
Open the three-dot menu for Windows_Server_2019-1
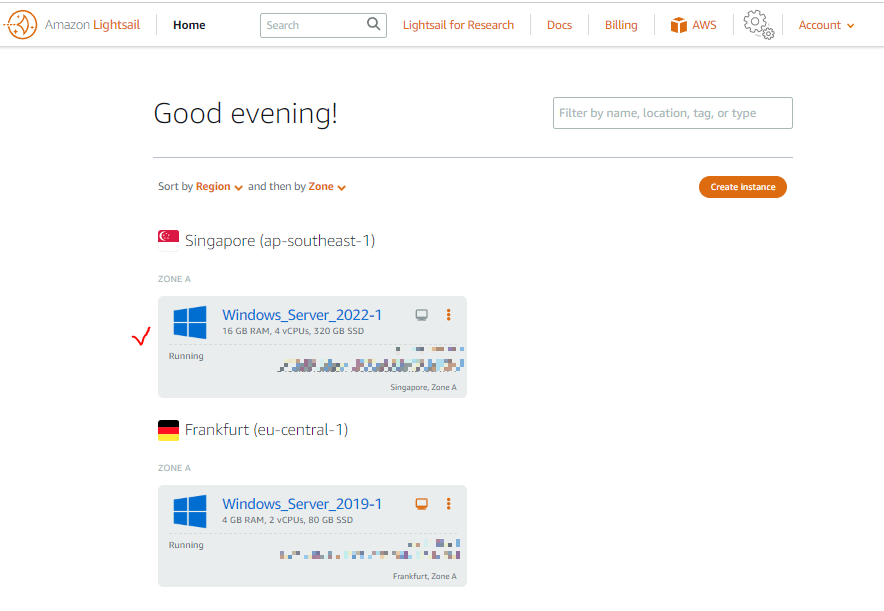click(449, 503)
